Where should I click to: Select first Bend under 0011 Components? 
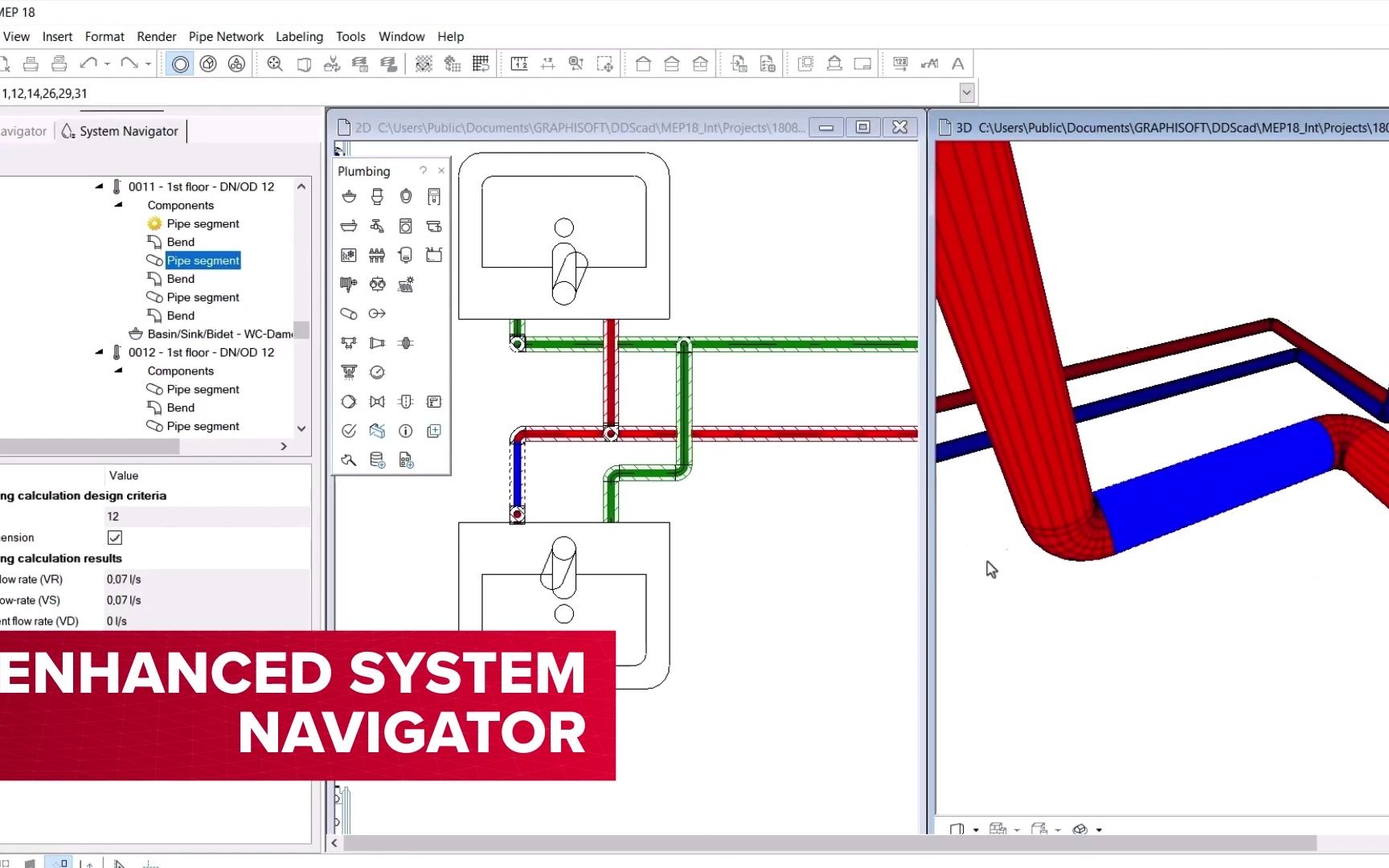tap(181, 242)
